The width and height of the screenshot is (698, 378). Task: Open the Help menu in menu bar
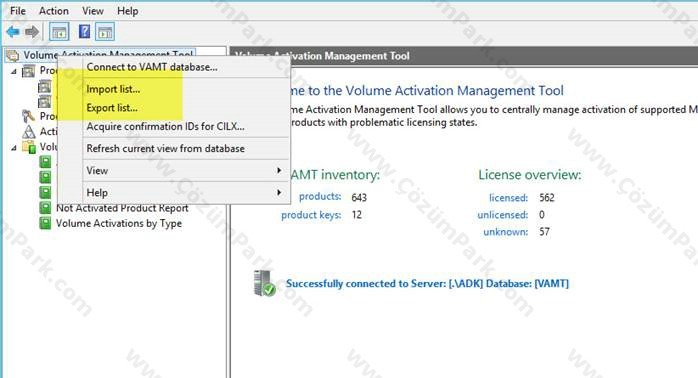[x=128, y=11]
